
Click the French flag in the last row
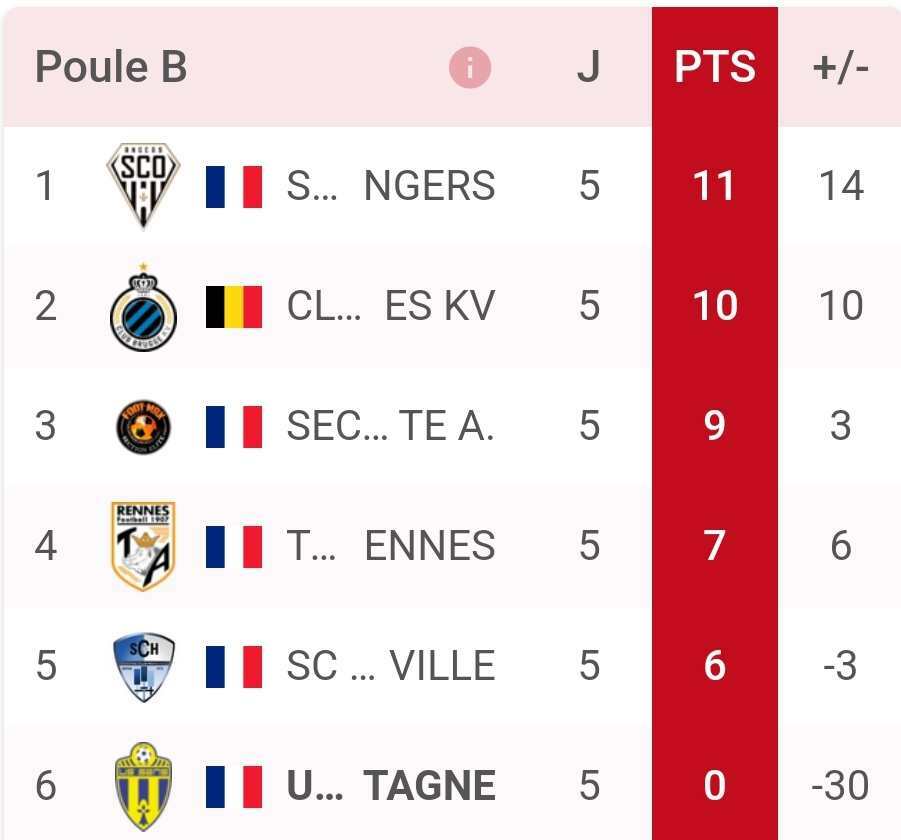pos(234,786)
